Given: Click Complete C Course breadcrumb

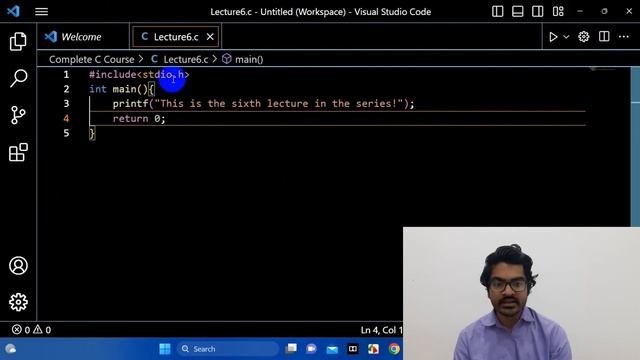Looking at the screenshot, I should pos(91,59).
